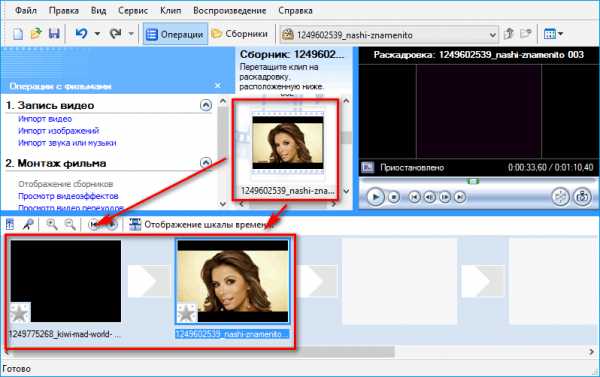This screenshot has width=600, height=377.
Task: Click the split clip icon
Action: [560, 197]
